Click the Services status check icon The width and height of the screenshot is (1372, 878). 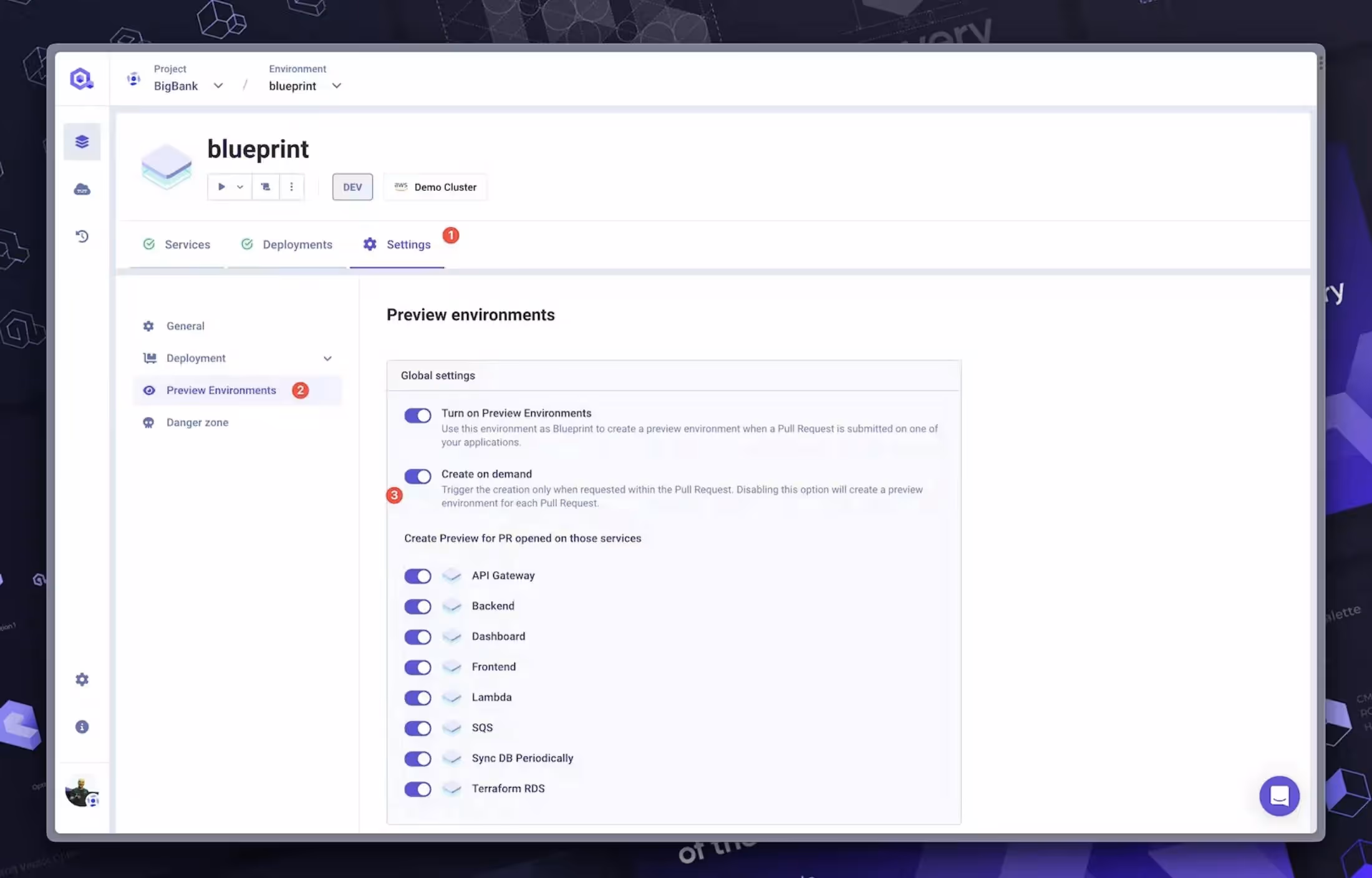[x=149, y=244]
